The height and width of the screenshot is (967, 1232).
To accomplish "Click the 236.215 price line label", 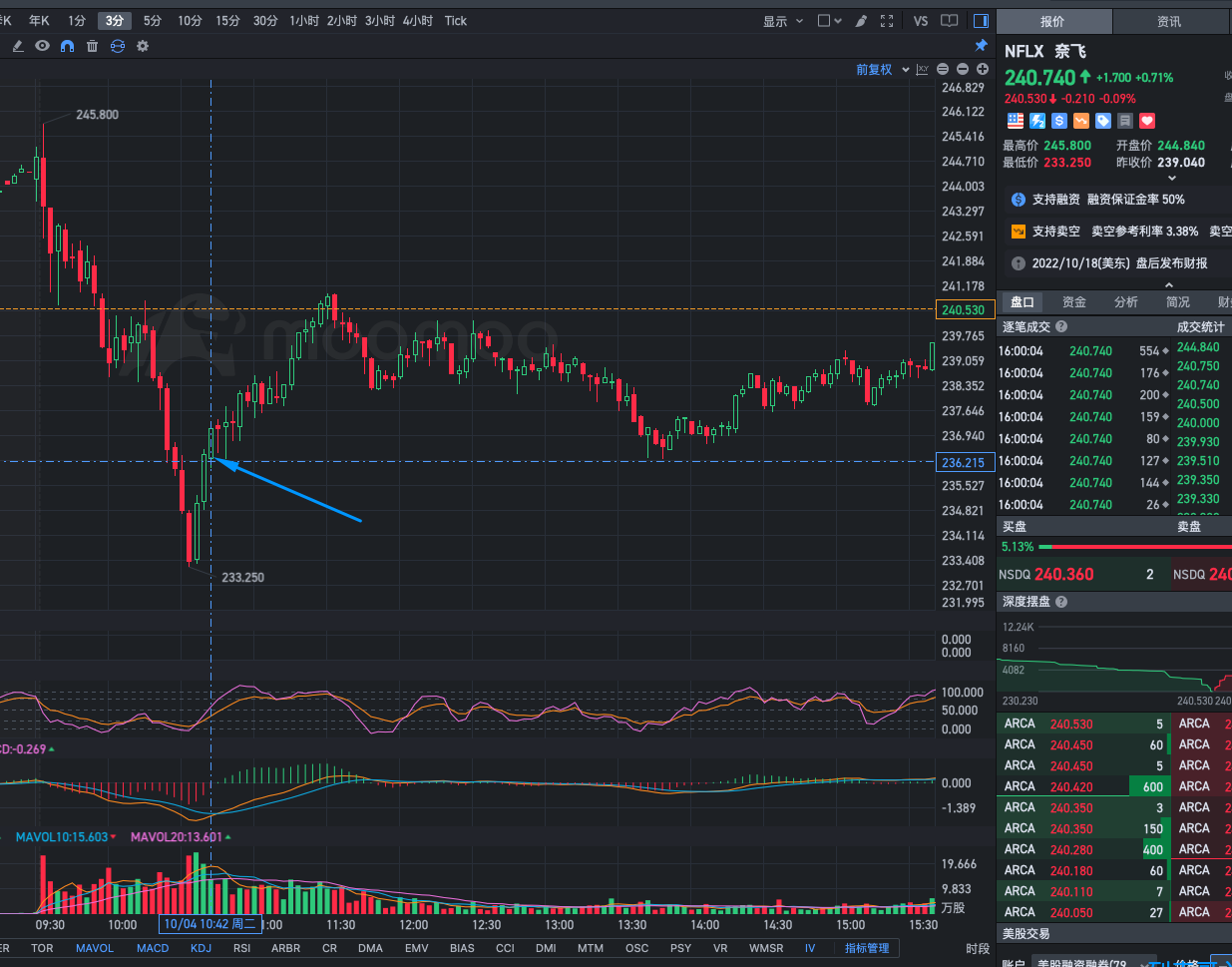I will tap(963, 462).
